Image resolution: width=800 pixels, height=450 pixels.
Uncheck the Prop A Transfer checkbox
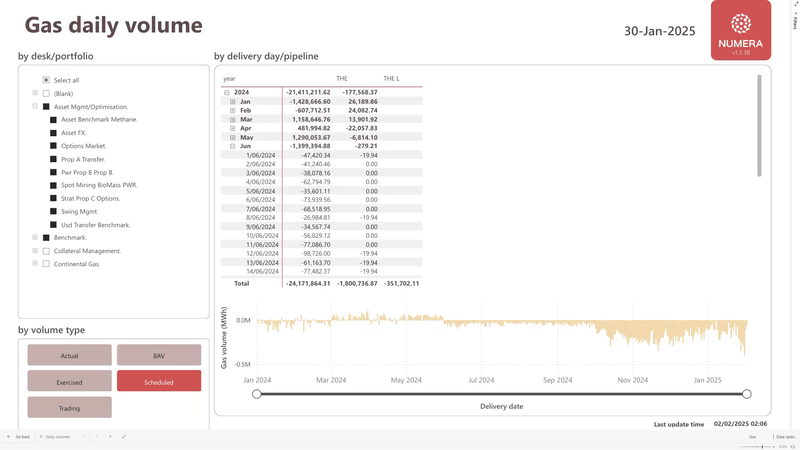[x=53, y=159]
